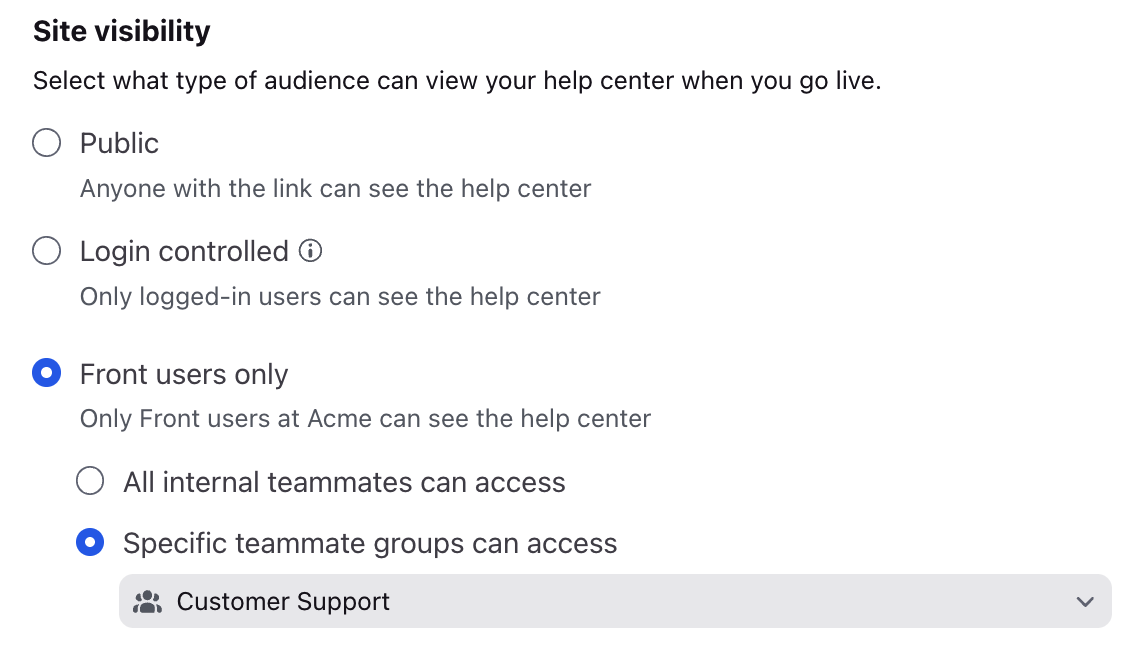Click the 'Select what type of audience' text
The image size is (1146, 648).
[x=457, y=81]
